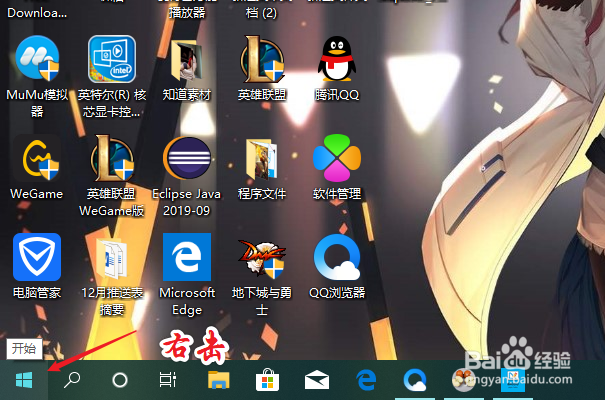Screen dimensions: 605x400
Task: Select the 程序文件 folder
Action: (x=262, y=159)
